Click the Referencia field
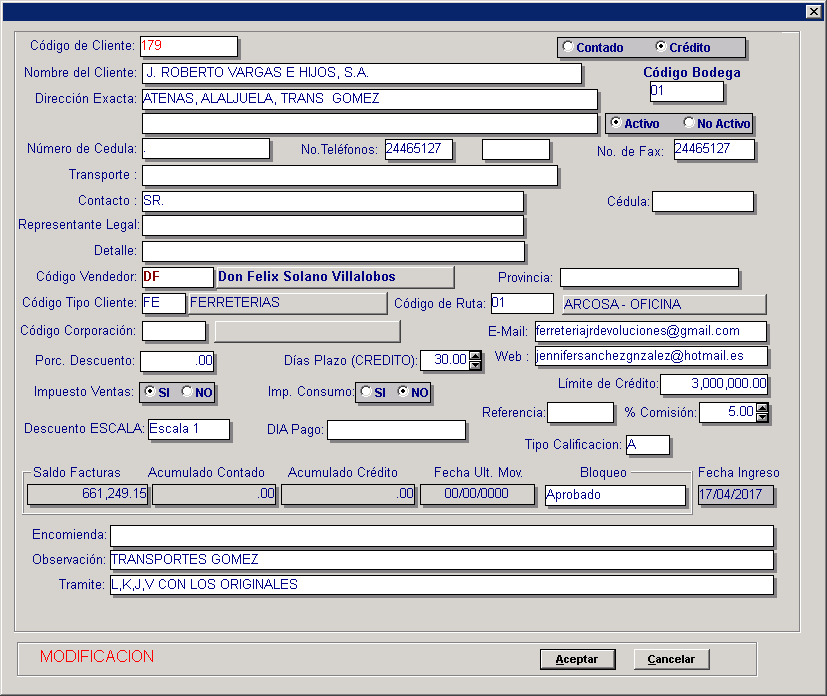The width and height of the screenshot is (827, 696). tap(581, 413)
